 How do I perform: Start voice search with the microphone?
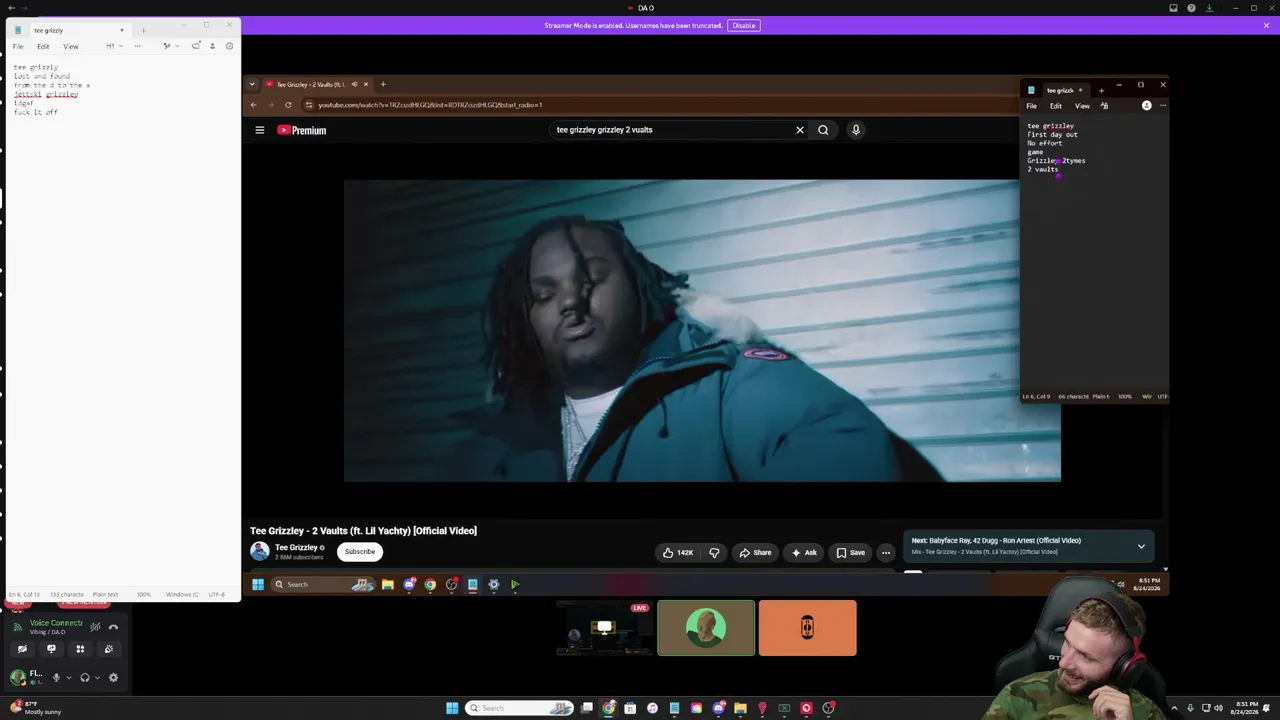[856, 130]
